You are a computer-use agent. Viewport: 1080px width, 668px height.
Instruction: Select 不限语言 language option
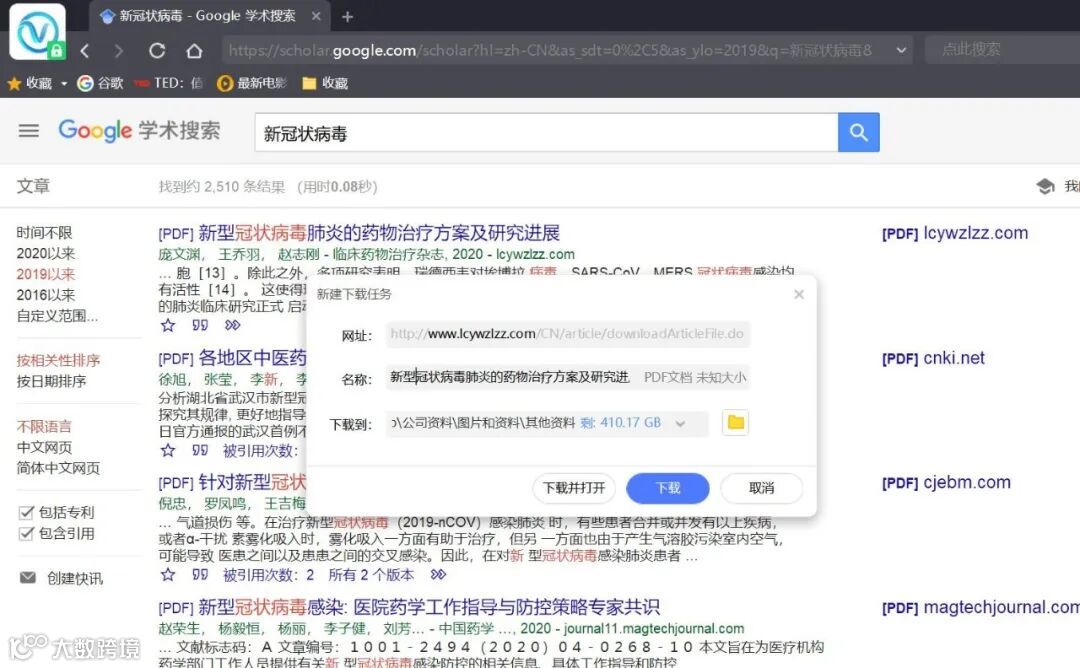click(x=44, y=426)
